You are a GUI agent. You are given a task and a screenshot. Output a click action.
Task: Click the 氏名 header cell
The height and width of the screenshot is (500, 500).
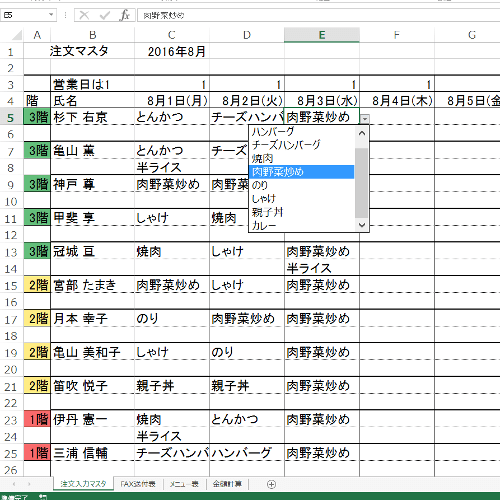(93, 101)
